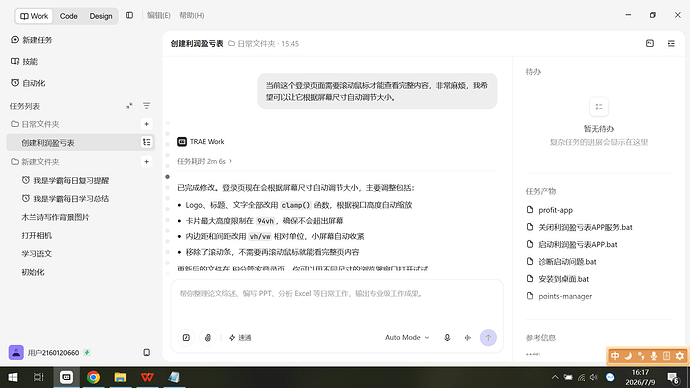Open Task View on the taskbar
The image size is (690, 388).
pos(39,377)
